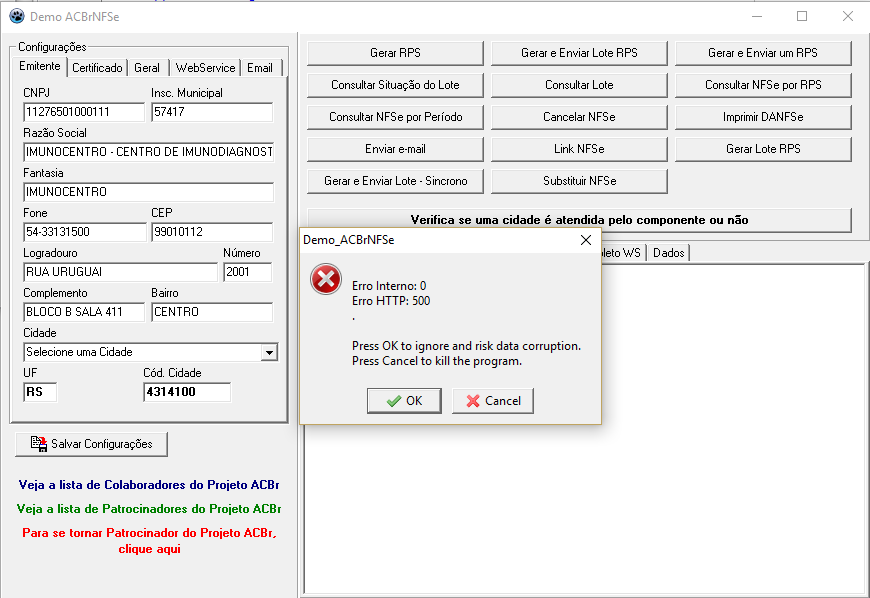The width and height of the screenshot is (870, 598).
Task: Click the Cód. Cidade input field
Action: coord(187,392)
